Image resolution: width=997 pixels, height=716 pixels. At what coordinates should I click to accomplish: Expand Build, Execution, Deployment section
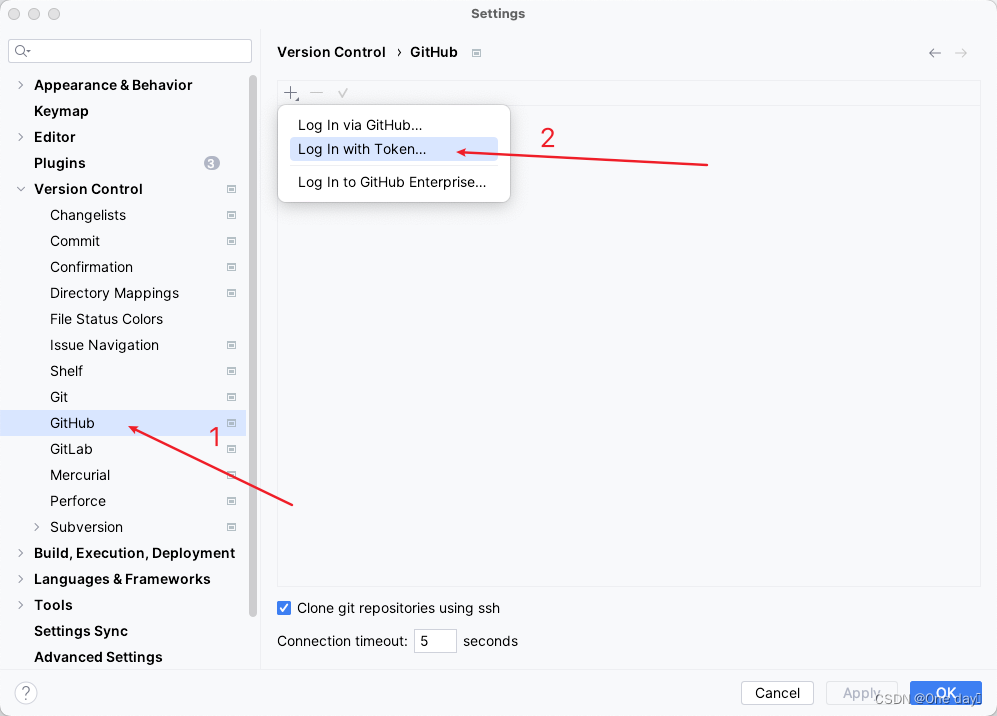pos(20,554)
